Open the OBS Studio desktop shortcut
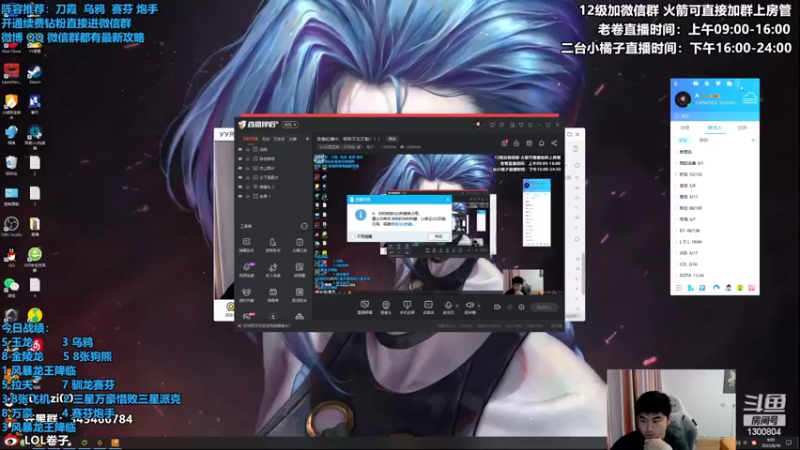 [x=11, y=226]
